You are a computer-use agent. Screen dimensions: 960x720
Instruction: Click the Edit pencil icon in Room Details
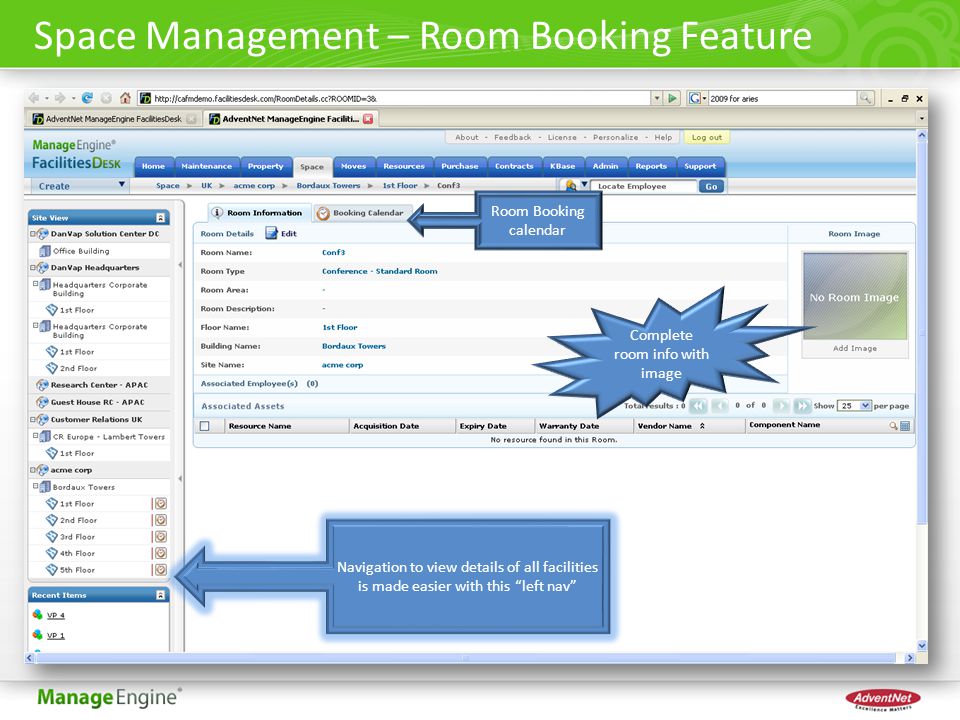coord(271,233)
